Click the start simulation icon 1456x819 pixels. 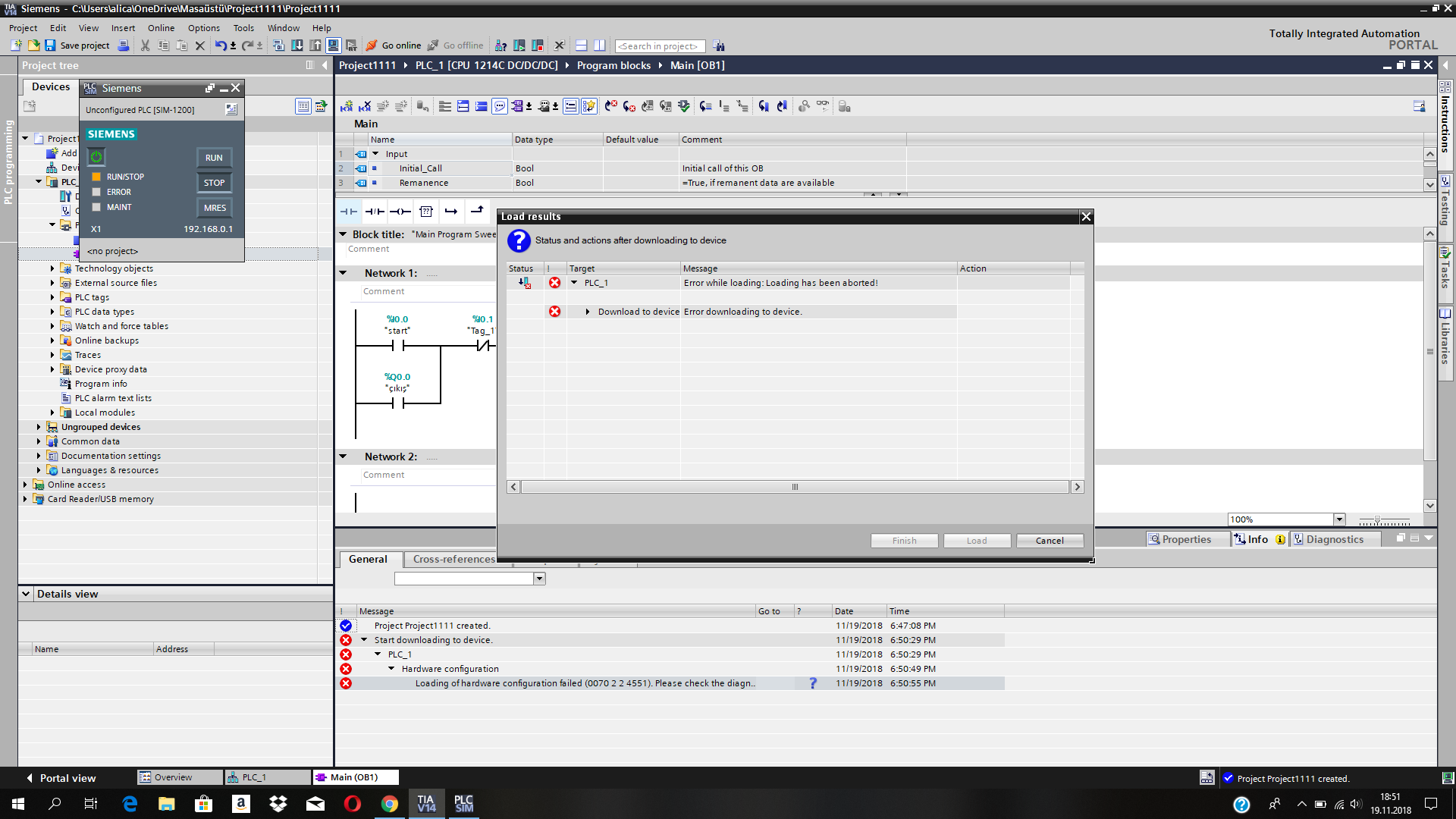tap(334, 45)
